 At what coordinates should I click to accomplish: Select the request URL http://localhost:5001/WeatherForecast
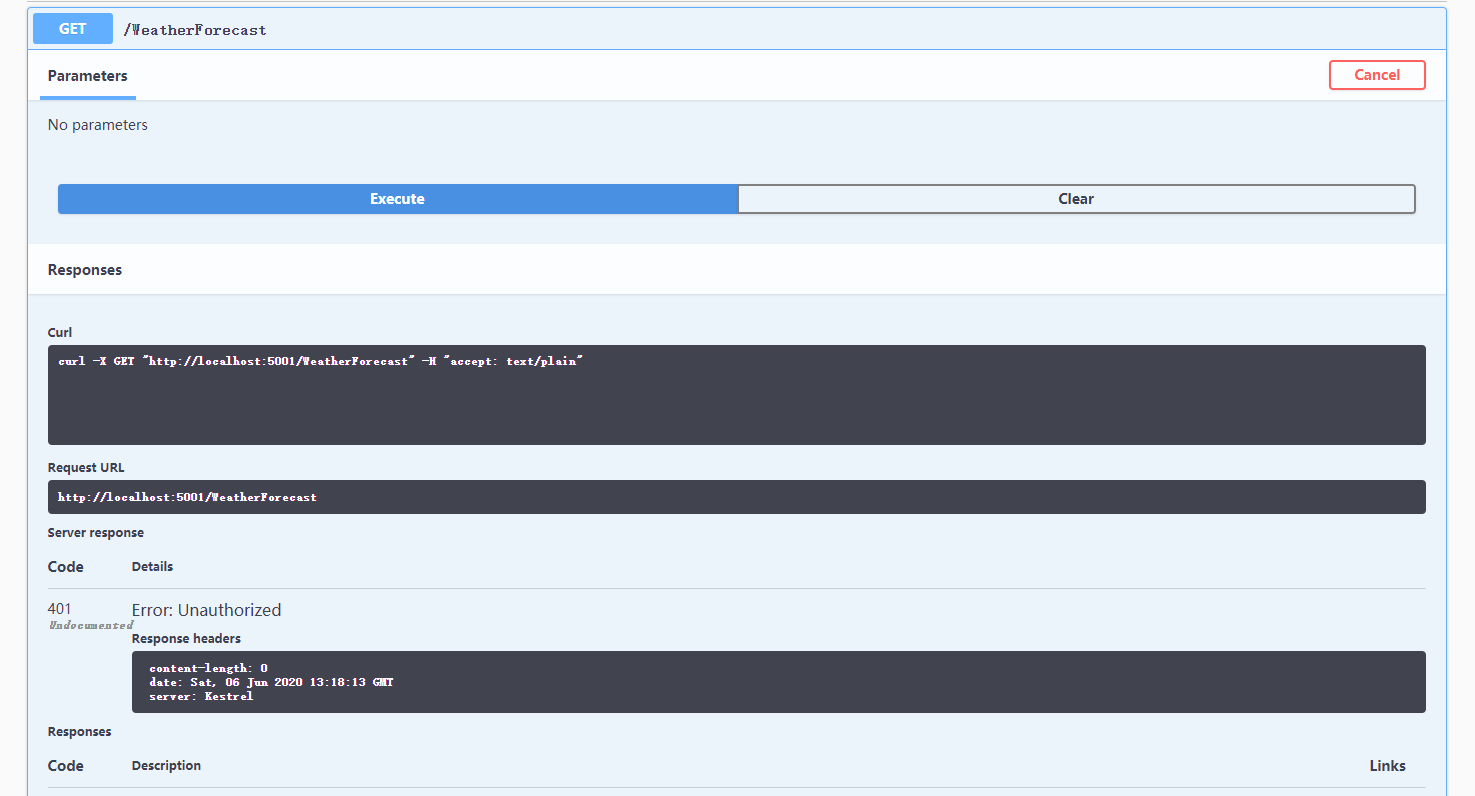(x=187, y=497)
